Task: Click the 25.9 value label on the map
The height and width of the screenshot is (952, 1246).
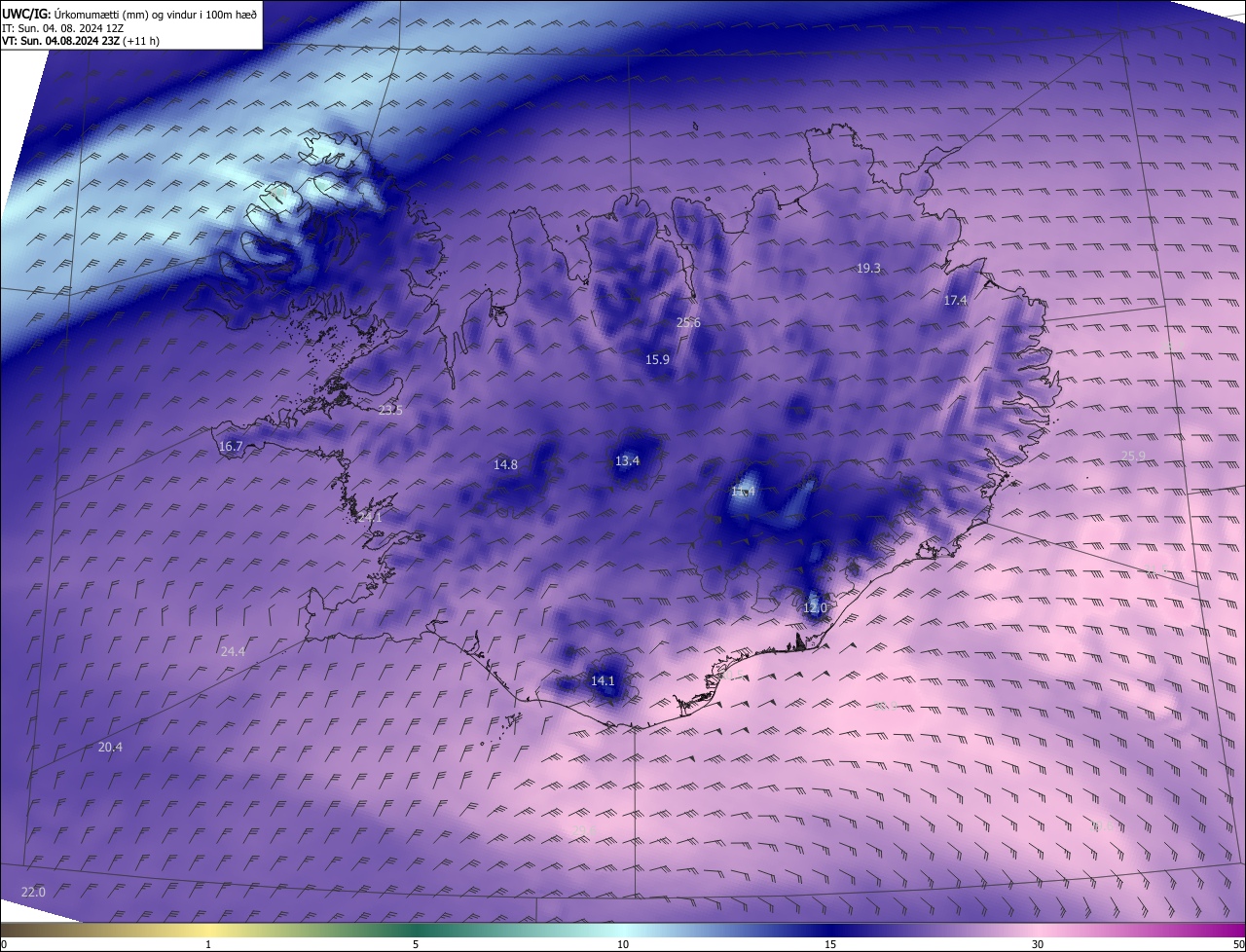Action: tap(1133, 456)
